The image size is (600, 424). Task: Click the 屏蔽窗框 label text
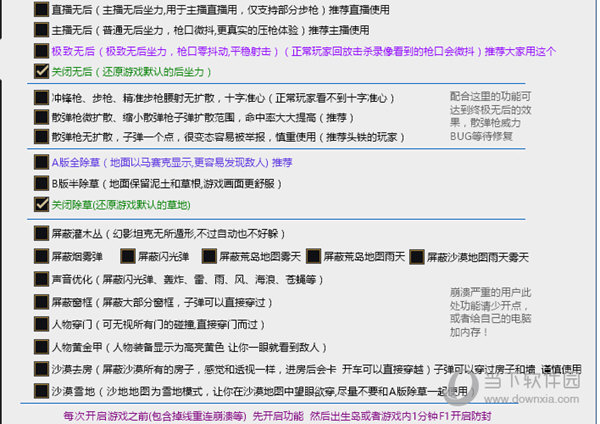click(162, 303)
